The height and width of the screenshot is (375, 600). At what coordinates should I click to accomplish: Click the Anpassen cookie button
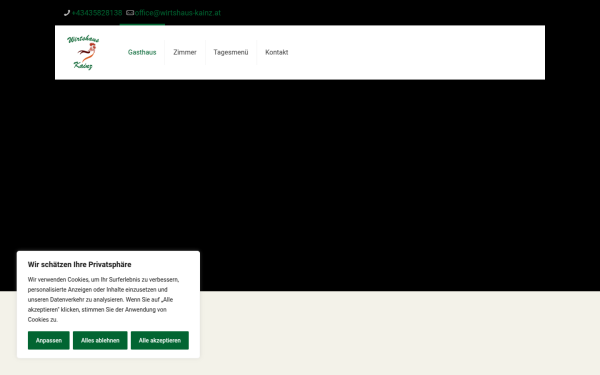click(x=49, y=340)
